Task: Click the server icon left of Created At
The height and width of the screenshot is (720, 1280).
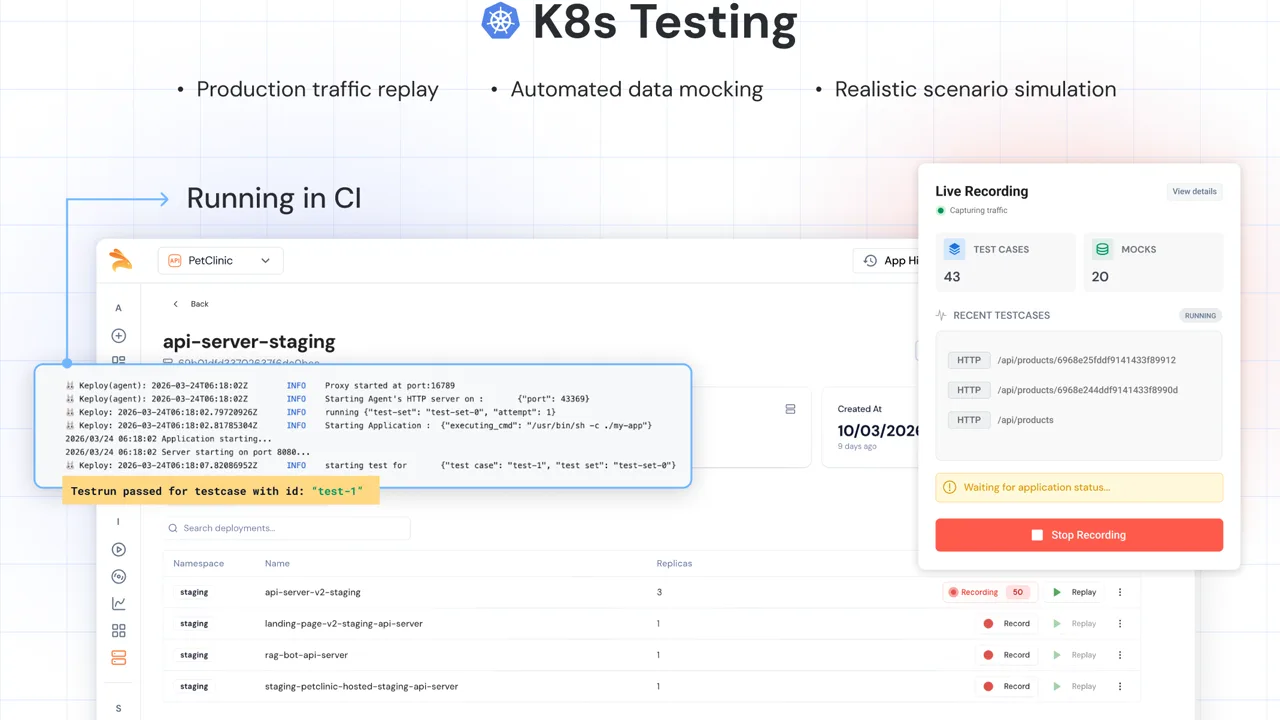Action: point(790,409)
